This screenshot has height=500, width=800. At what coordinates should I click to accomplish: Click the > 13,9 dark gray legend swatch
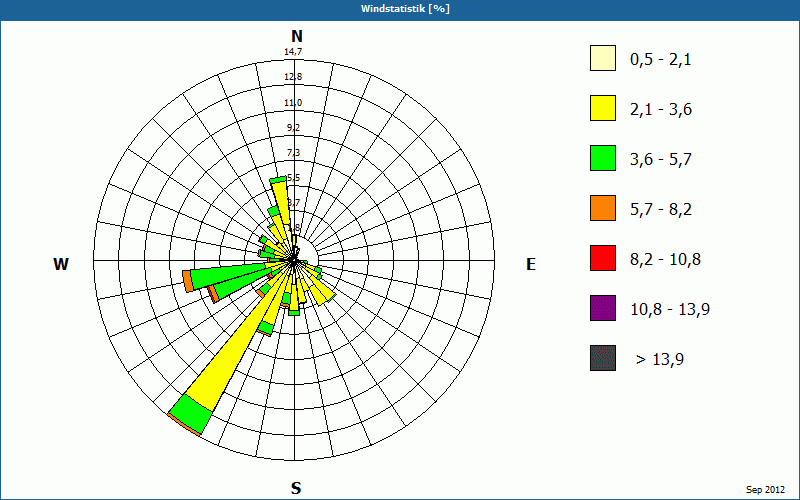[x=603, y=358]
